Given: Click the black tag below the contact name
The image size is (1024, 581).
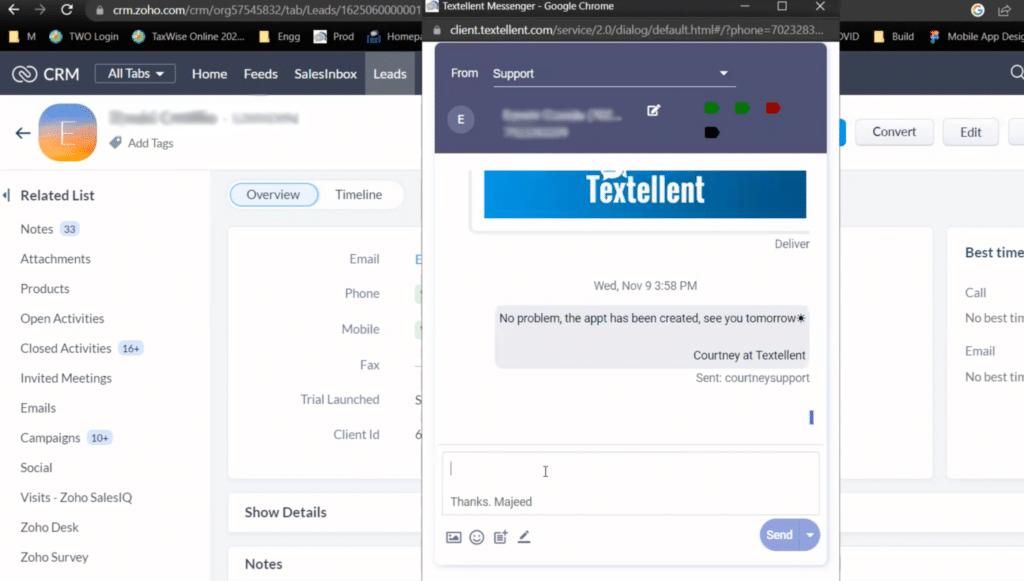Looking at the screenshot, I should 712,130.
